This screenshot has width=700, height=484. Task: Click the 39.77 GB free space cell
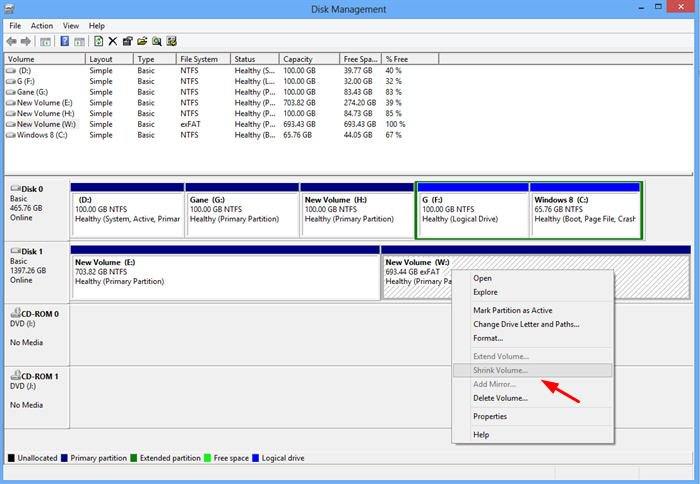(x=358, y=71)
